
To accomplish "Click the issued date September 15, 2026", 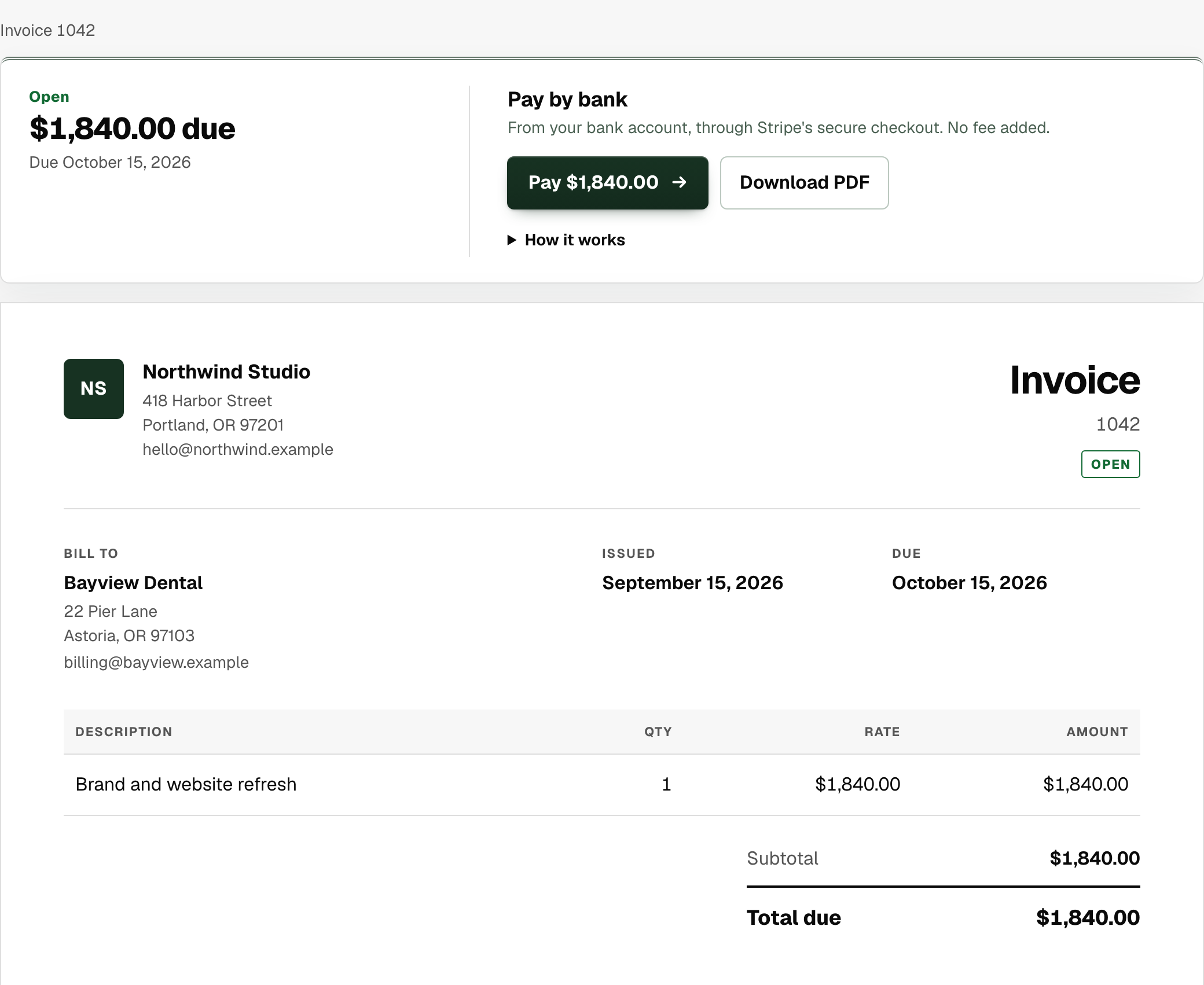I will coord(692,583).
